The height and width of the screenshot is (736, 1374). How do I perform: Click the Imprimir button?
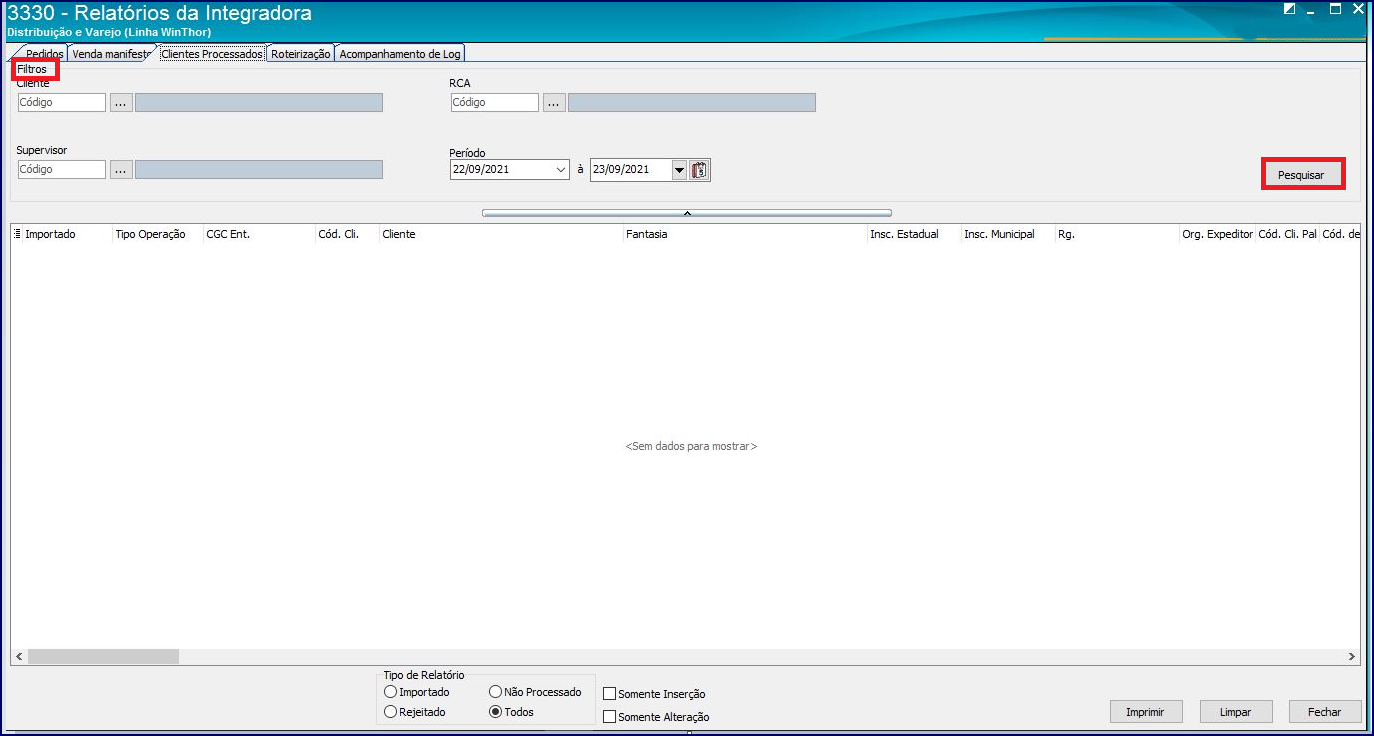[1146, 712]
